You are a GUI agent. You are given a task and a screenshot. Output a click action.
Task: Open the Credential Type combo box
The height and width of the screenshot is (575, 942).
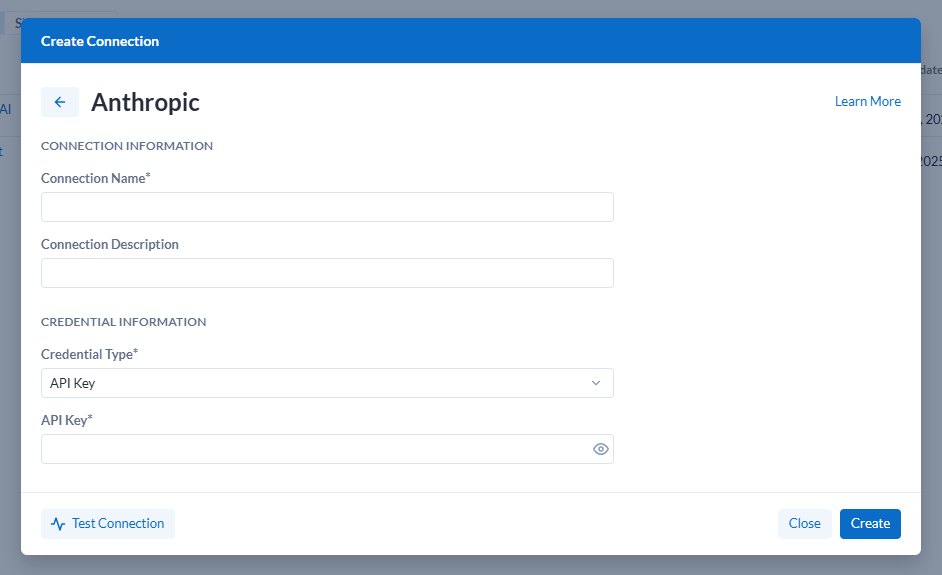click(x=320, y=383)
